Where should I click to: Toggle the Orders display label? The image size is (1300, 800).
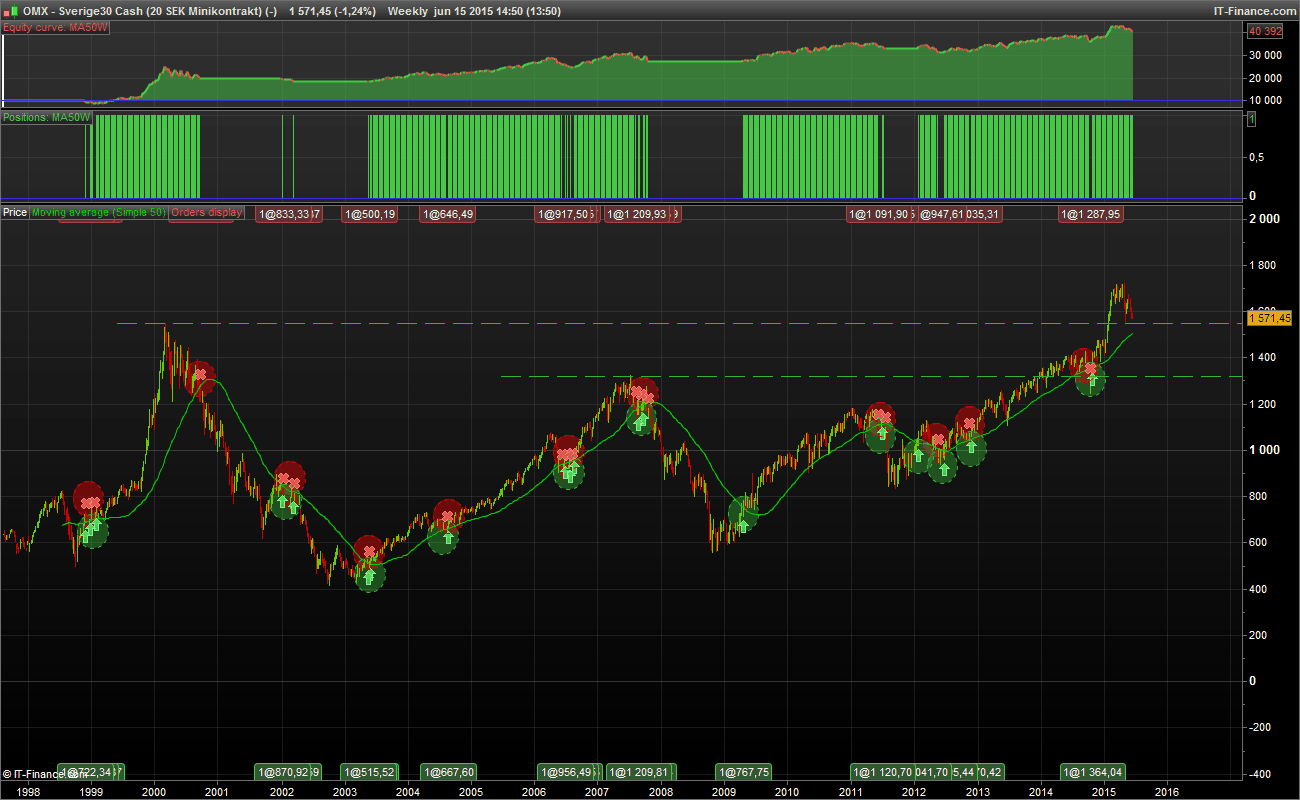[206, 212]
